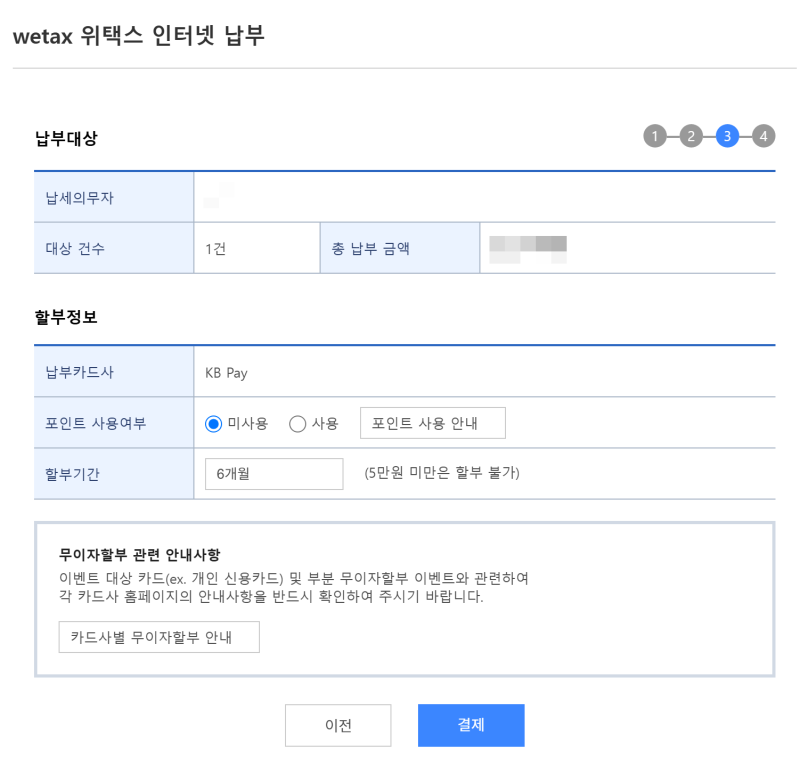Select the 미사용 point option
Image resolution: width=800 pixels, height=783 pixels.
213,424
